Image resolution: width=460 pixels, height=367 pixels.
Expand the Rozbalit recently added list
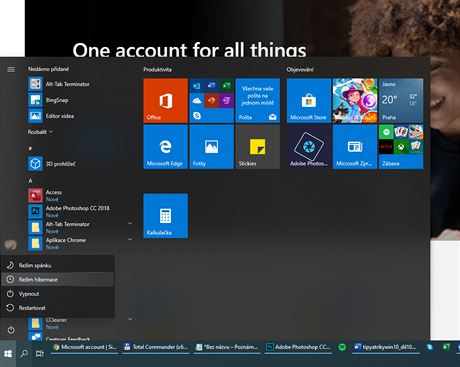pyautogui.click(x=40, y=132)
